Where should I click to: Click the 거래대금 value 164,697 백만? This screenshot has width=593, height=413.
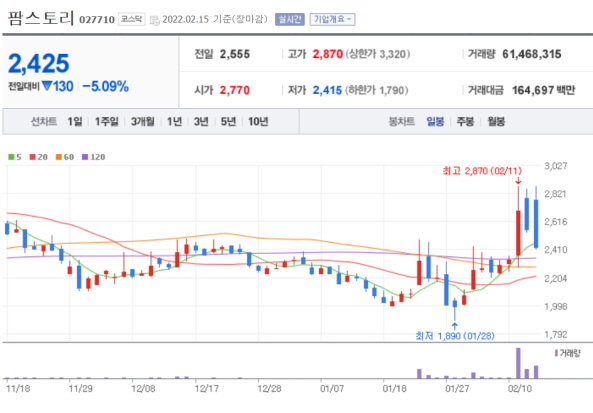point(543,90)
